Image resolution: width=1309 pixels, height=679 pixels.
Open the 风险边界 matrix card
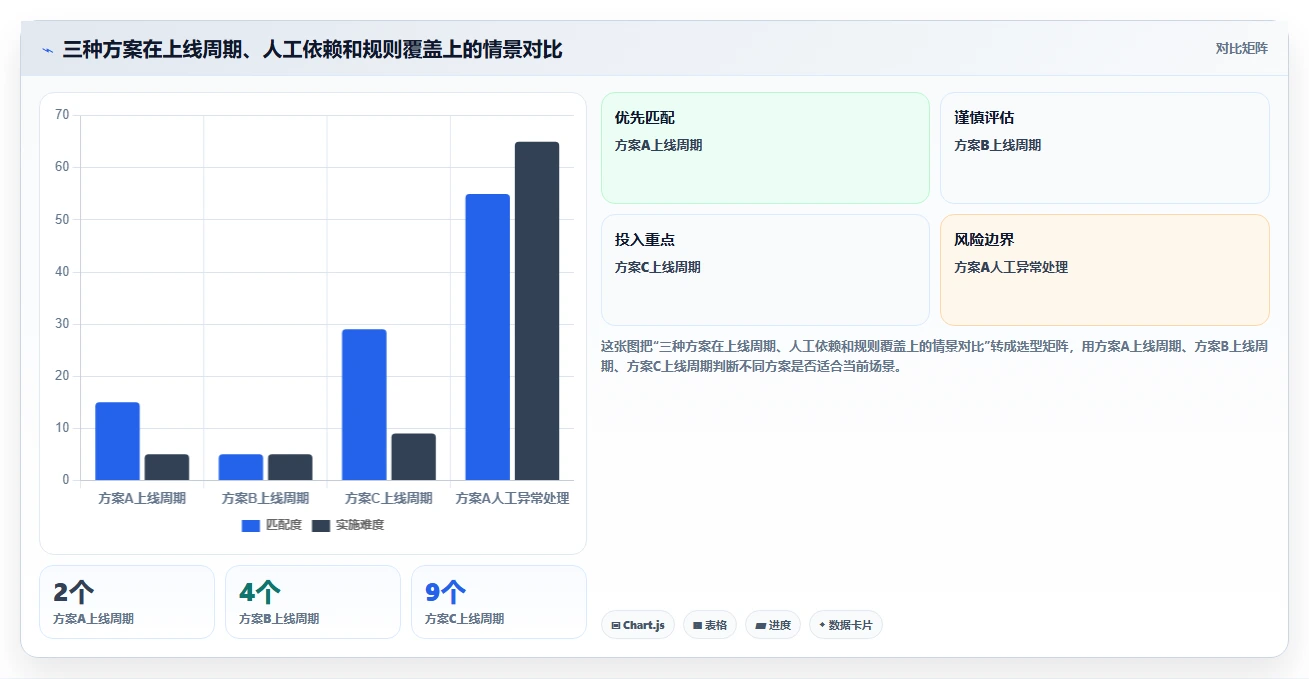(1105, 270)
